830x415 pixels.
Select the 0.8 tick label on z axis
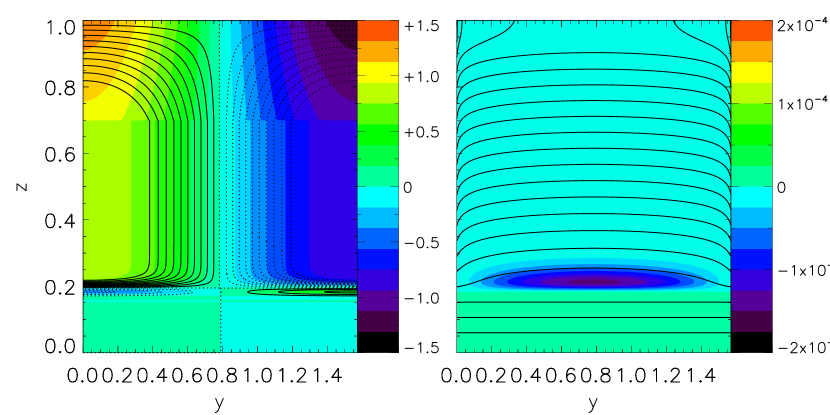pos(59,87)
